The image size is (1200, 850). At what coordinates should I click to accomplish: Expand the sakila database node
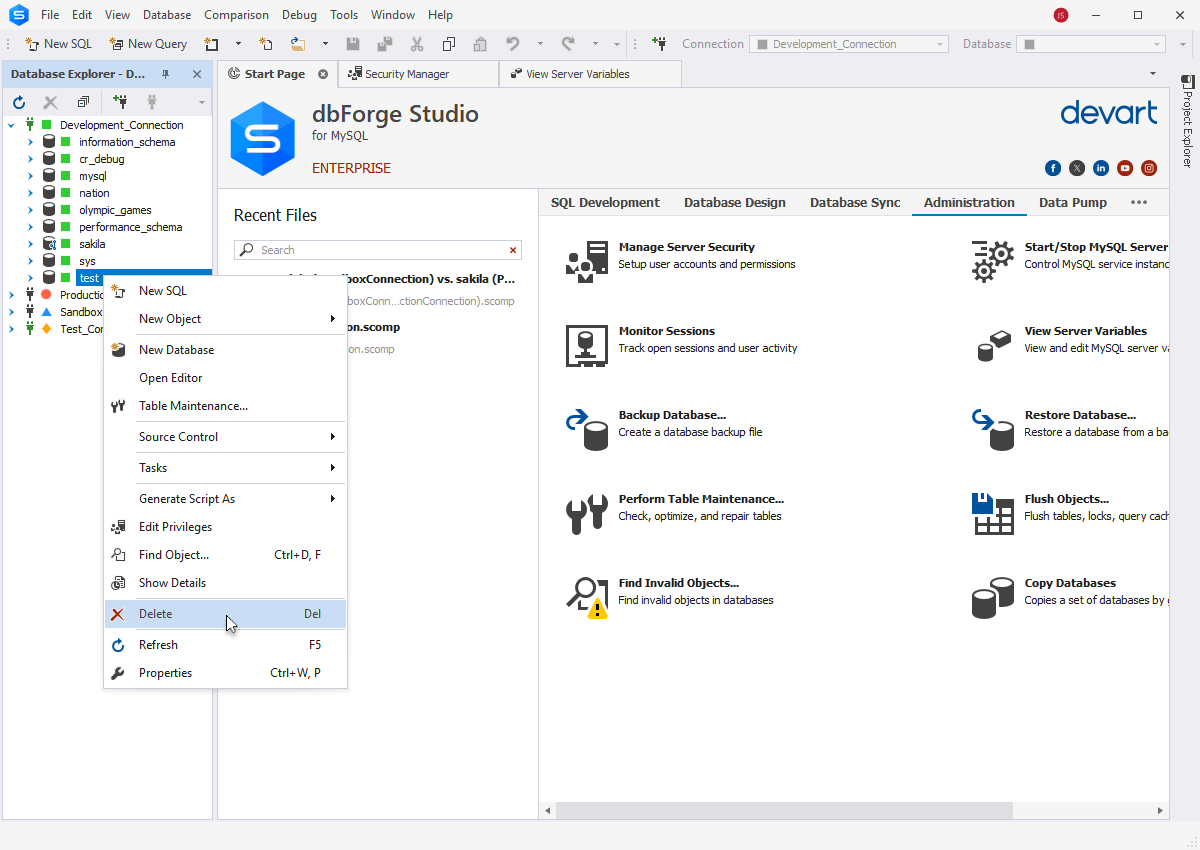click(30, 244)
